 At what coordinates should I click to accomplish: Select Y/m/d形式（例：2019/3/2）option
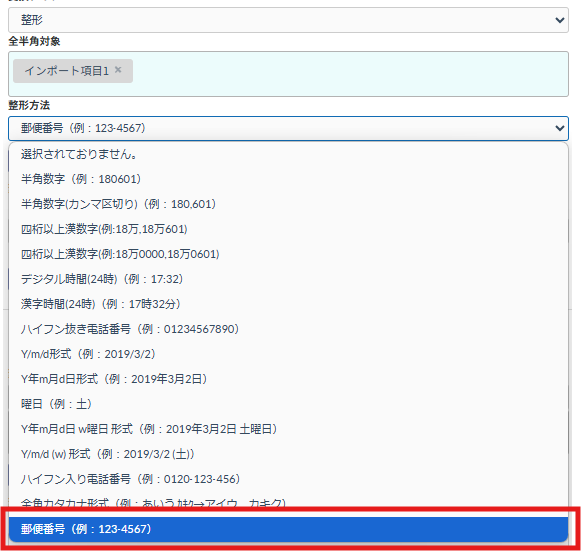coord(288,354)
